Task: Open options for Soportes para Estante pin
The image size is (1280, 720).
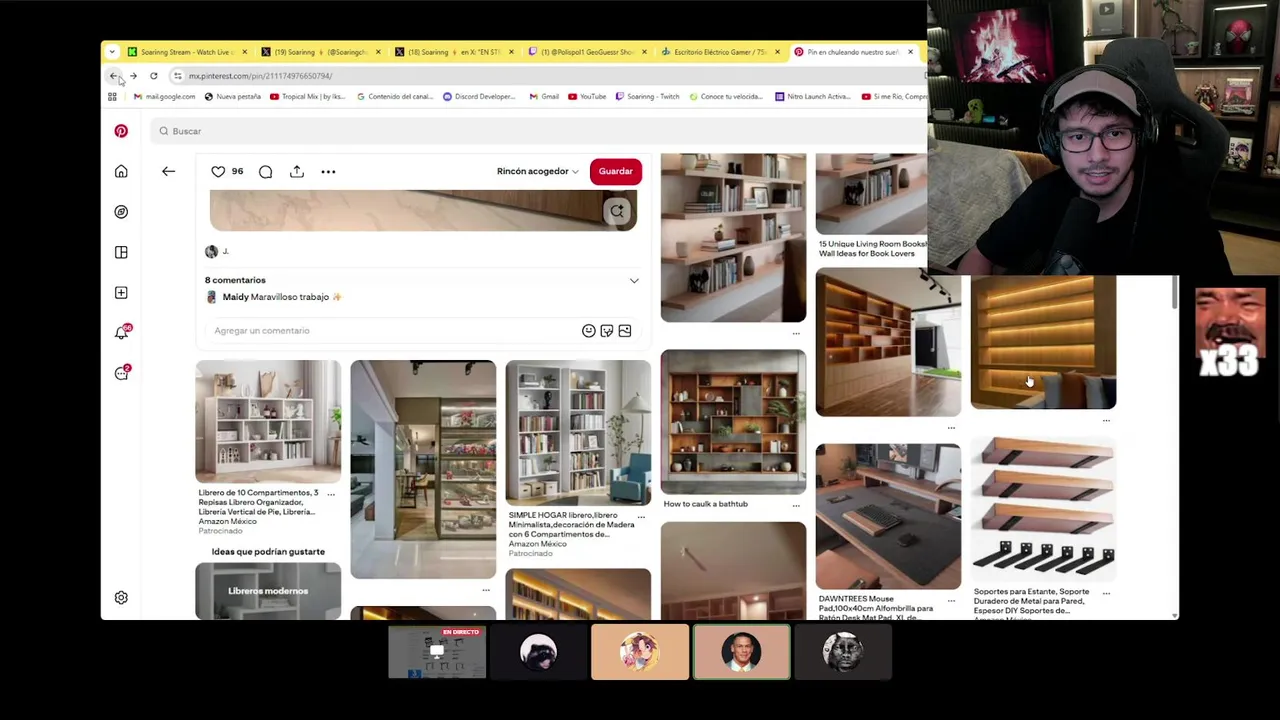Action: tap(1106, 593)
